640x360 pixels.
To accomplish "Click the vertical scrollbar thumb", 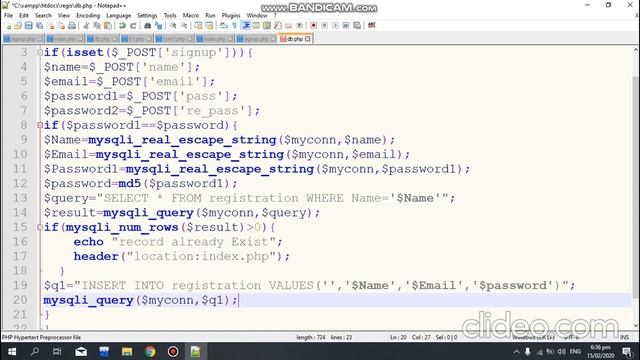I will 636,187.
